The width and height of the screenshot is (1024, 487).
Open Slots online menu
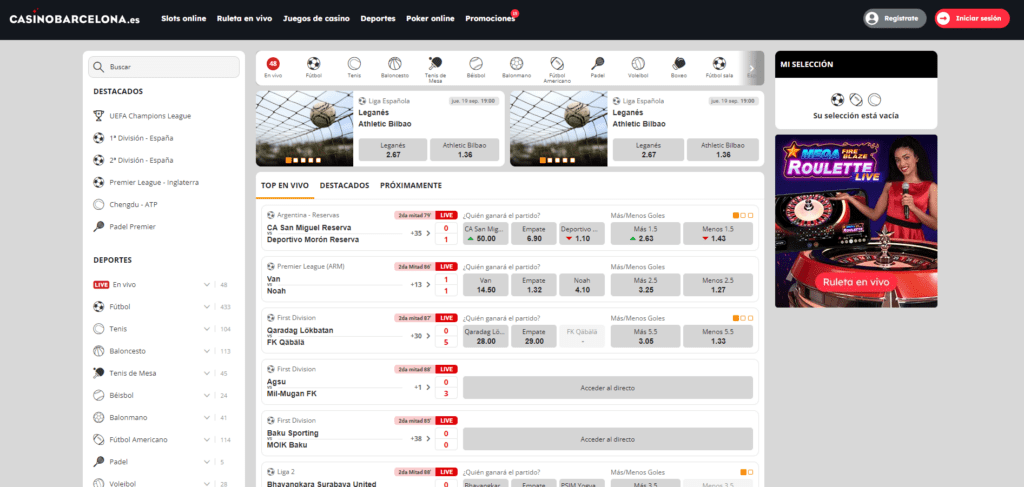coord(184,19)
